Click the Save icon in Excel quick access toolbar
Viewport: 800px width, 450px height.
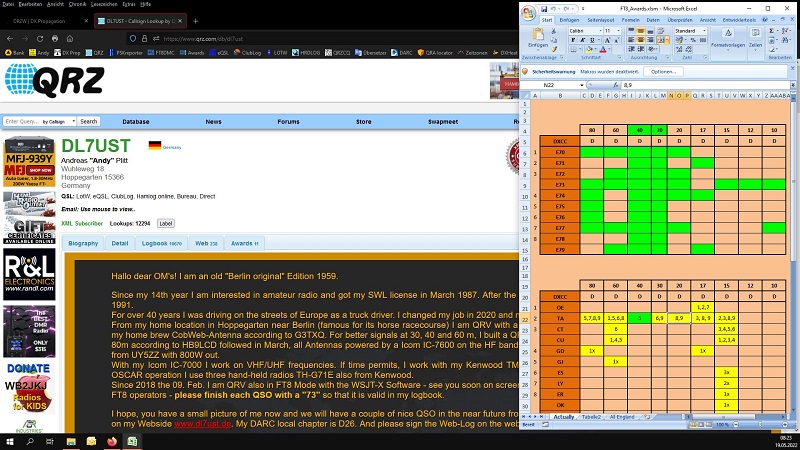click(x=544, y=9)
